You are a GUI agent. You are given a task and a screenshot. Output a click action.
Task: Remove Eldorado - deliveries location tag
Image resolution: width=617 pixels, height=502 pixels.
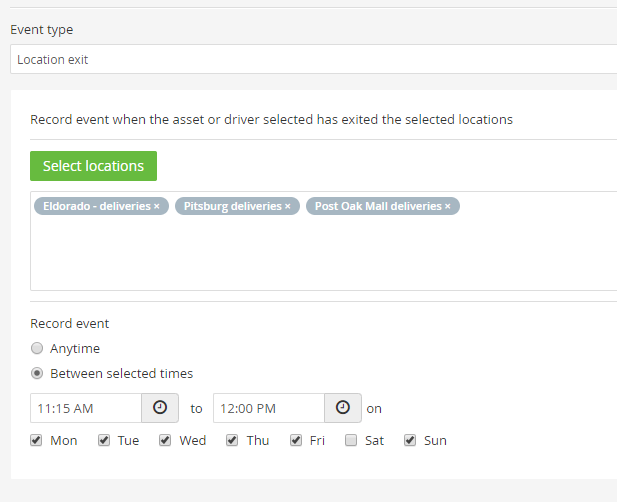[x=157, y=206]
